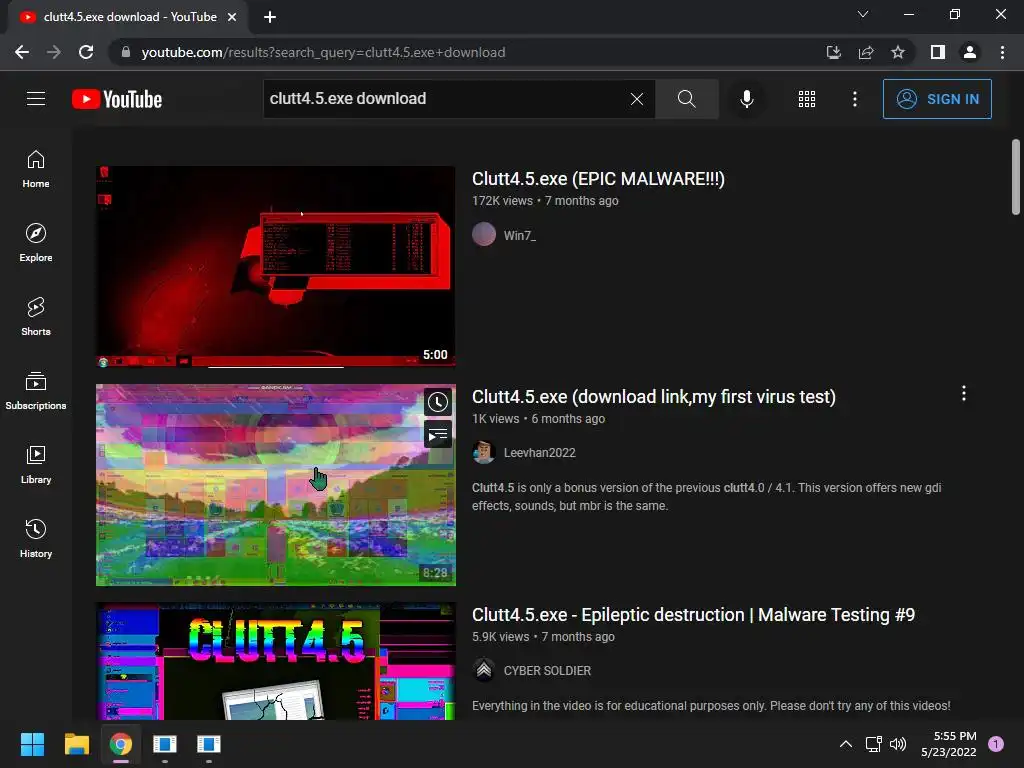Open the YouTube guide hamburger menu
The image size is (1024, 768).
[36, 99]
